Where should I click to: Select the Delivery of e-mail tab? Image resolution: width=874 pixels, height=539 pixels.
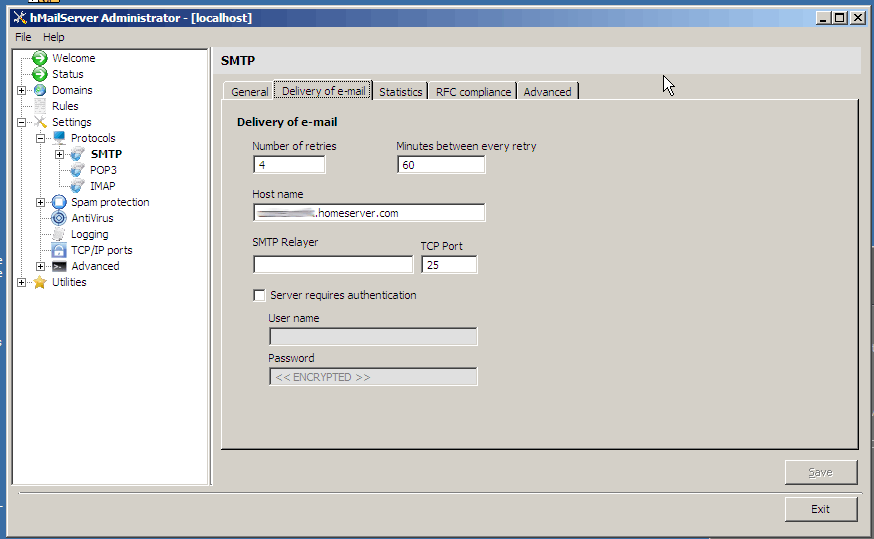tap(323, 91)
